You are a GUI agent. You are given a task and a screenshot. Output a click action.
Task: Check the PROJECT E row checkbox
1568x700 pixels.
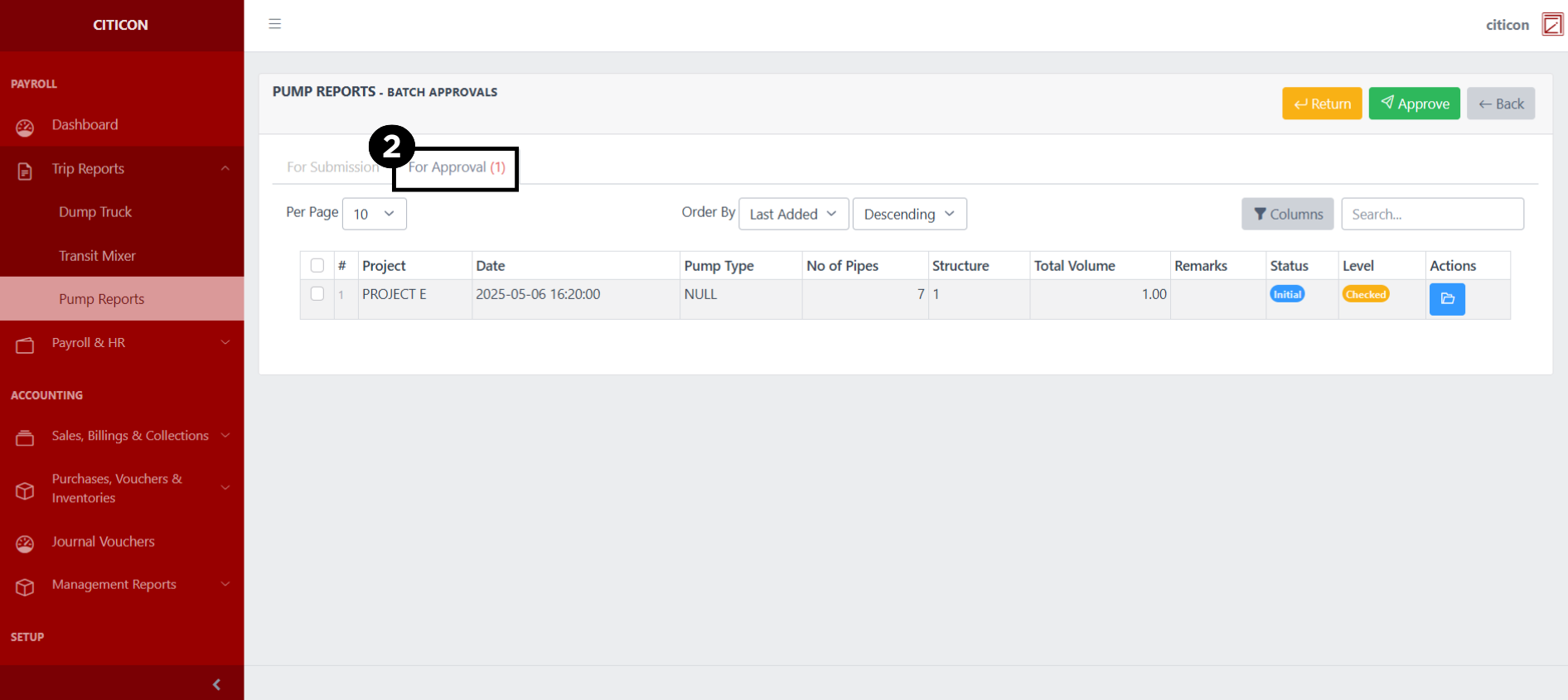click(317, 294)
